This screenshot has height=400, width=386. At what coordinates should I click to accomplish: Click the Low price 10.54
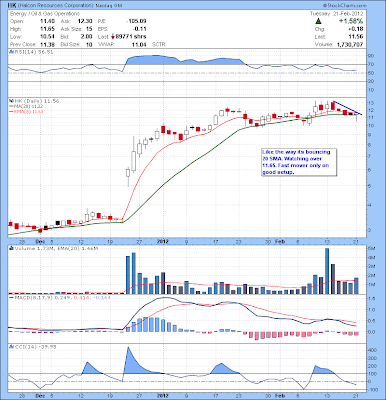(x=47, y=37)
